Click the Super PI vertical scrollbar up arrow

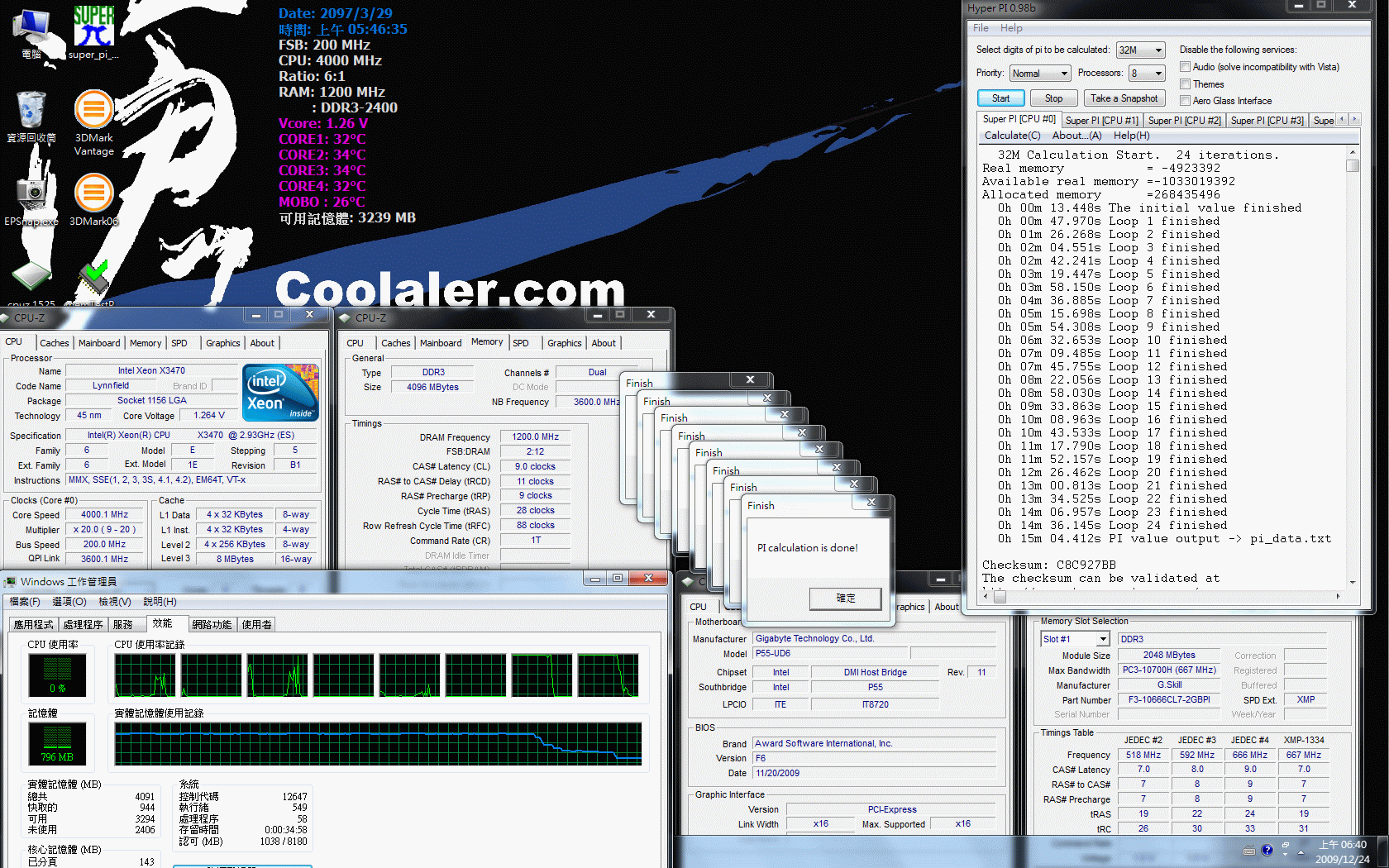pyautogui.click(x=1353, y=153)
